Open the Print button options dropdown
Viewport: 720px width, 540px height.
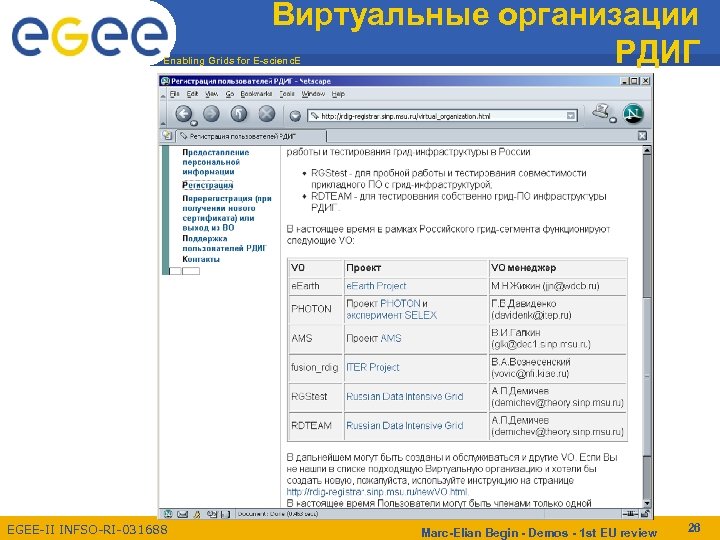(x=613, y=120)
